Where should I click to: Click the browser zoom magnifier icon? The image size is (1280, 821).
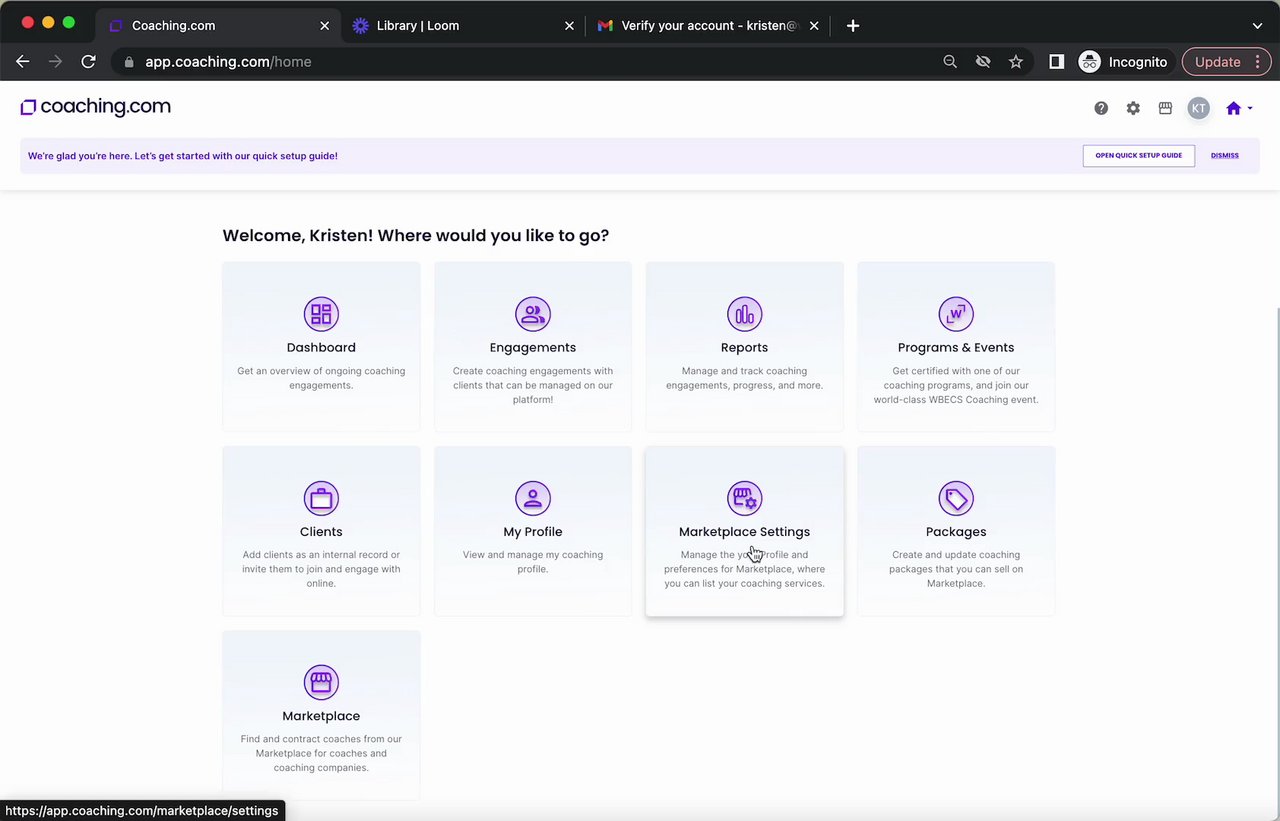click(x=950, y=62)
